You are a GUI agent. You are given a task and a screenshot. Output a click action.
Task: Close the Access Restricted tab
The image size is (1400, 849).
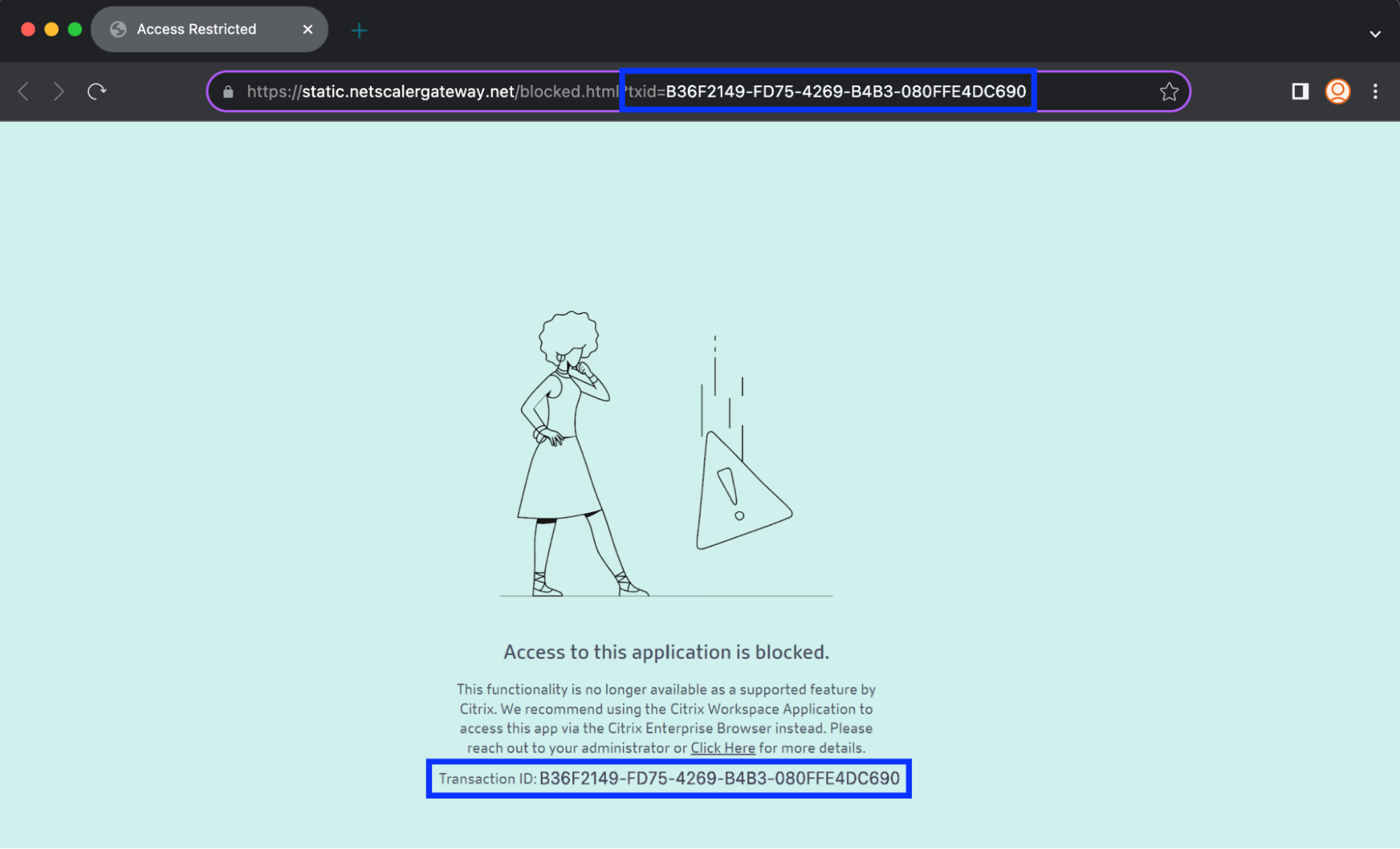click(x=307, y=29)
